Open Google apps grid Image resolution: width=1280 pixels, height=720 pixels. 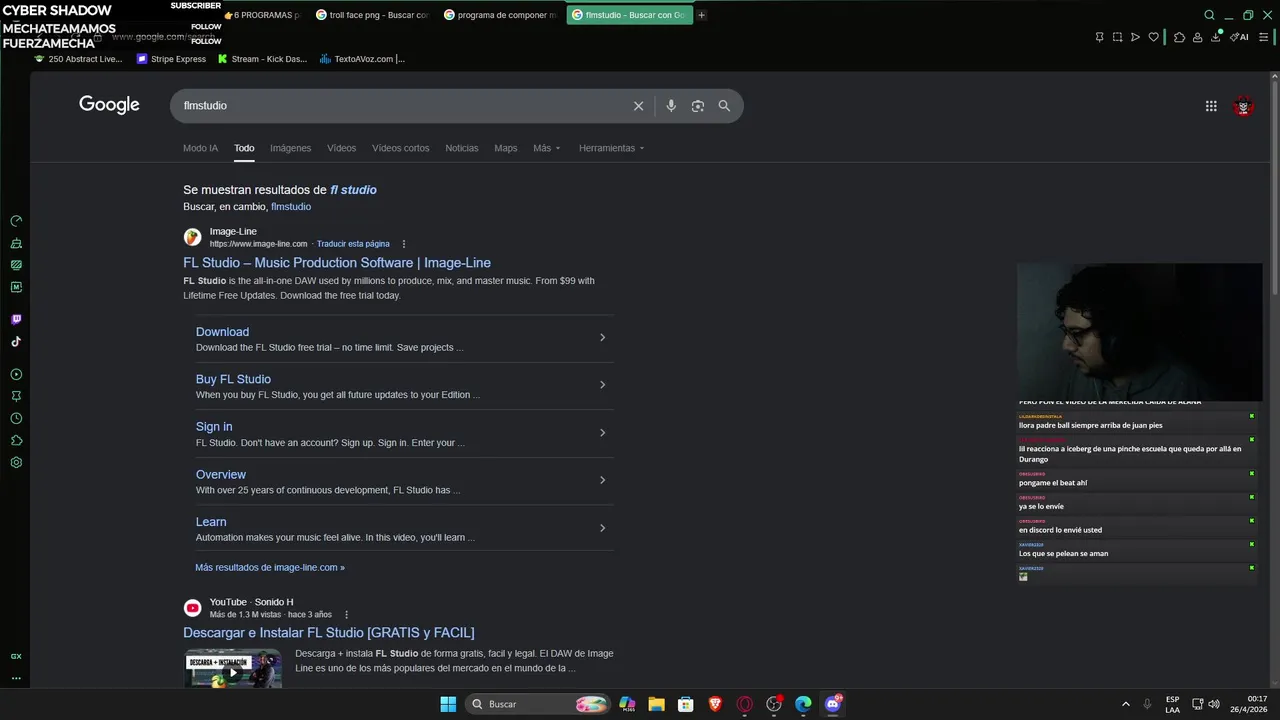pyautogui.click(x=1211, y=106)
